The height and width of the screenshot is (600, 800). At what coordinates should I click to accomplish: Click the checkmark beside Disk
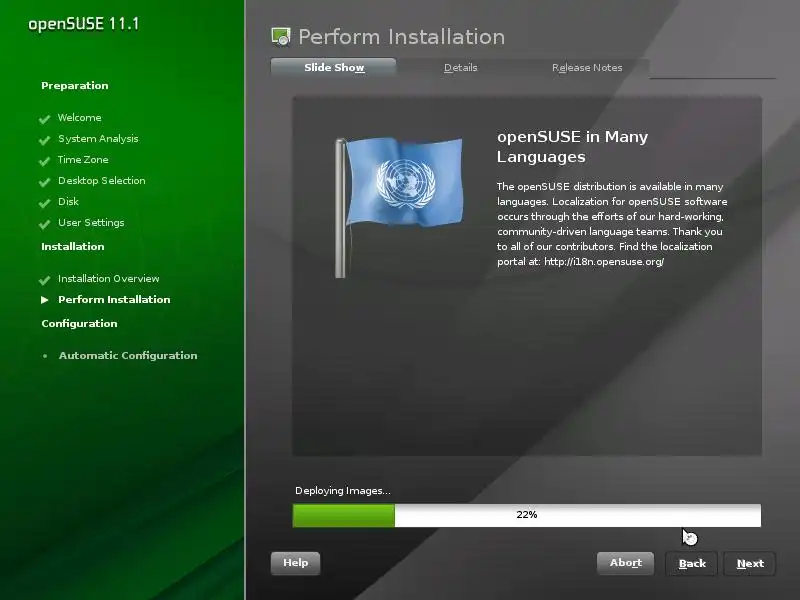[44, 203]
